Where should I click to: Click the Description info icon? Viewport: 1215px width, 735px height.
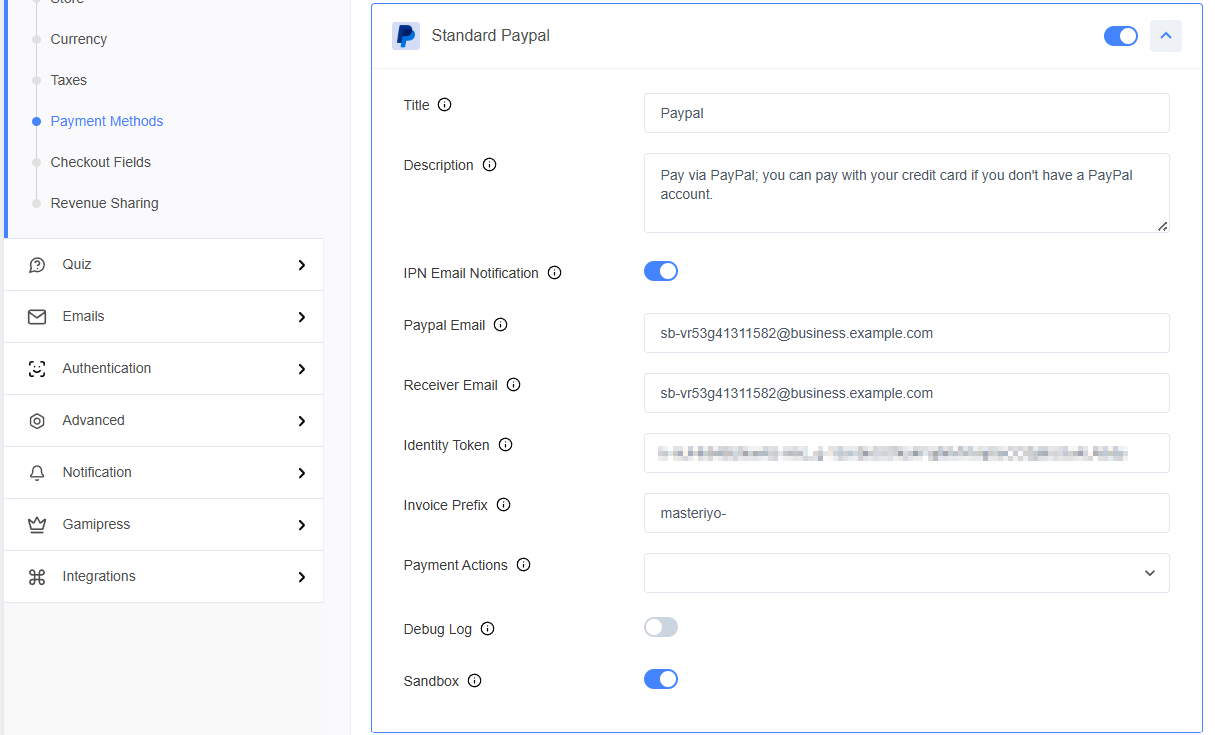point(489,165)
